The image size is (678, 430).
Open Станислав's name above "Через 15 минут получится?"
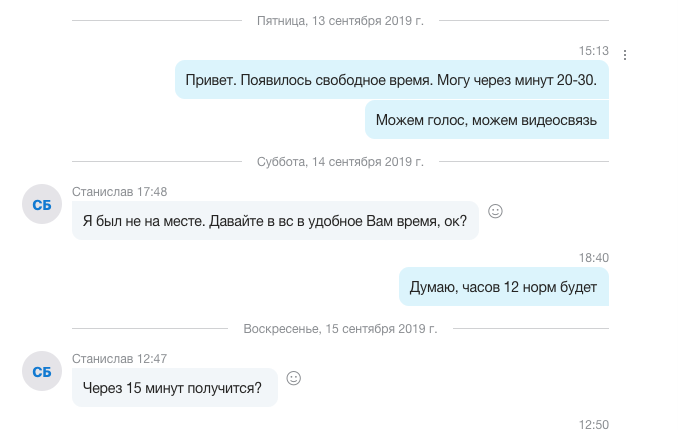(x=102, y=358)
